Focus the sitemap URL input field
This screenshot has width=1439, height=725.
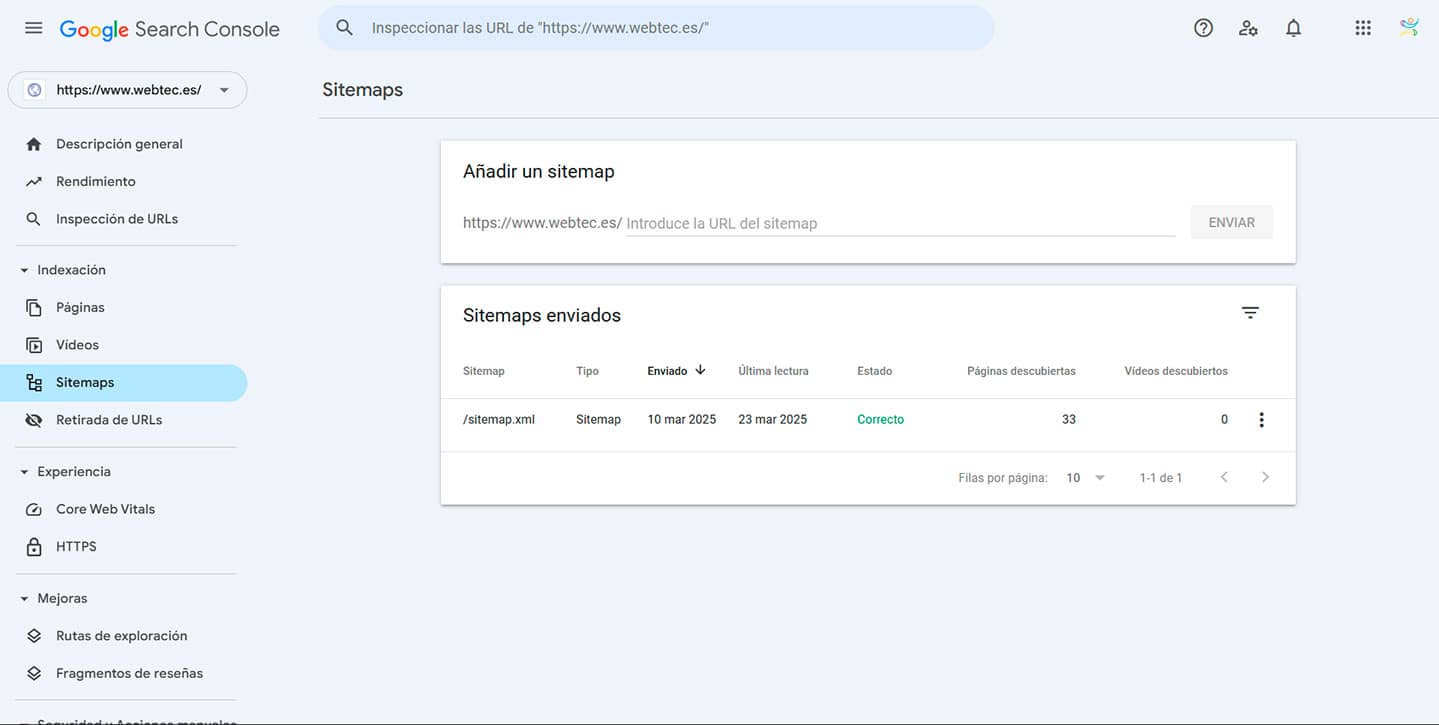pos(900,223)
